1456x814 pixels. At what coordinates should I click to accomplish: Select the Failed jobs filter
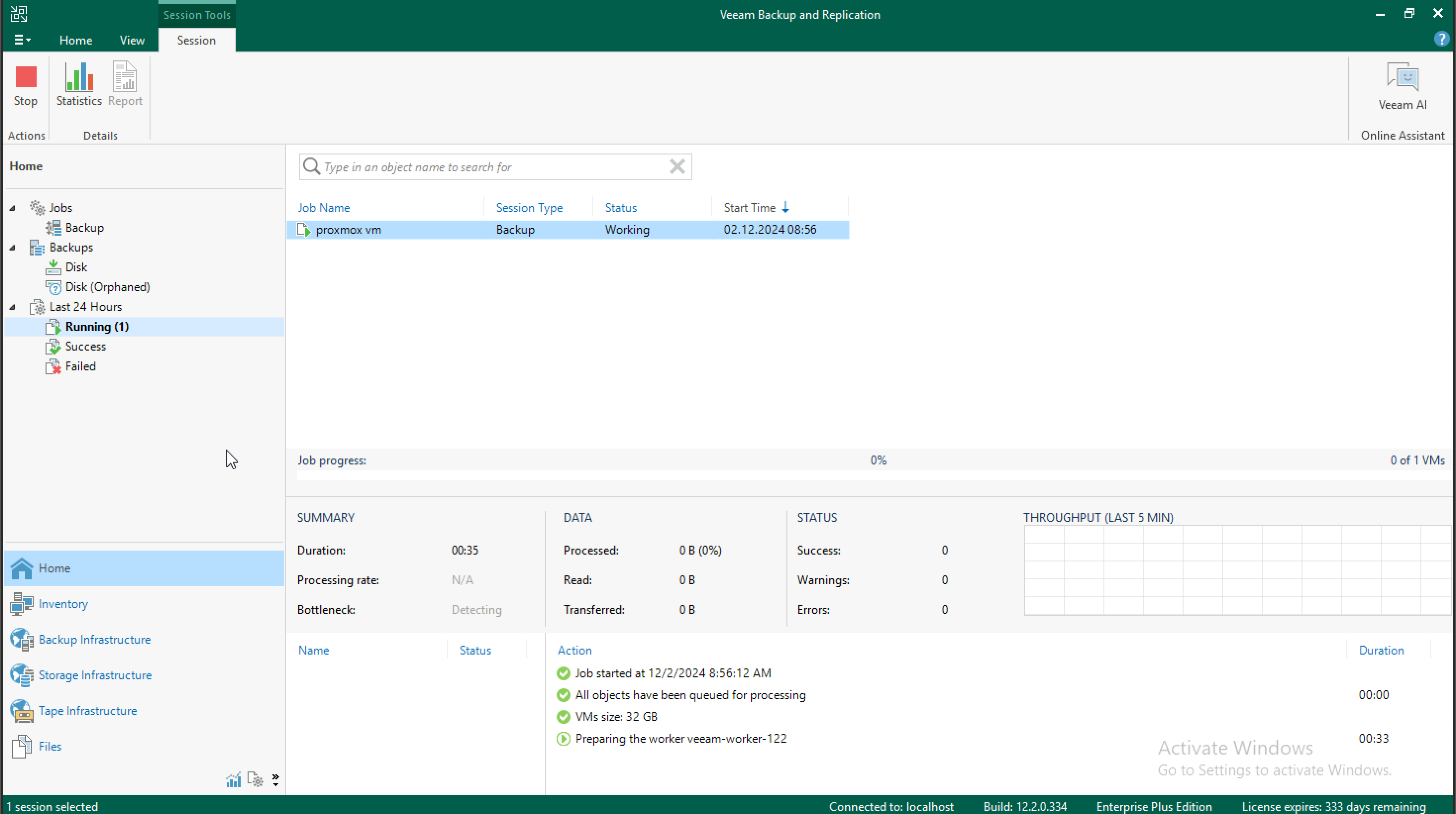click(x=80, y=366)
